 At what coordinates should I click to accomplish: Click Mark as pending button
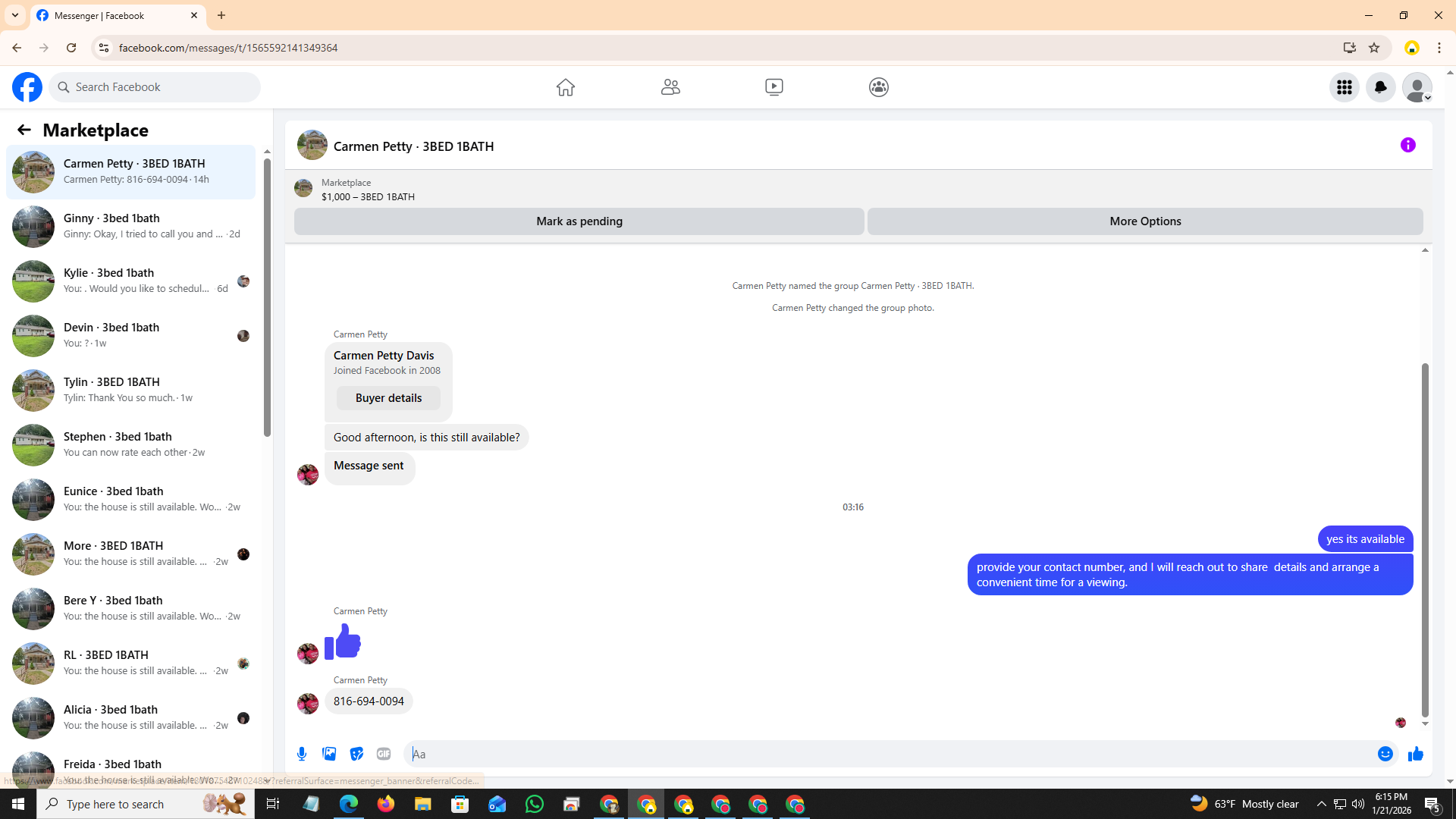[x=579, y=221]
